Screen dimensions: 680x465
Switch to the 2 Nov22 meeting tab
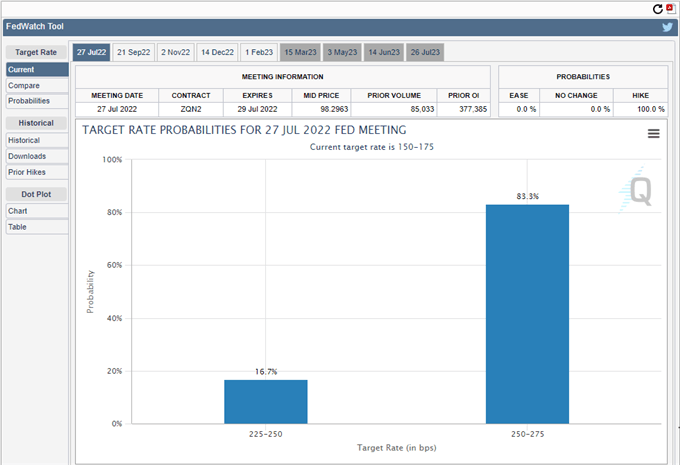click(x=176, y=52)
